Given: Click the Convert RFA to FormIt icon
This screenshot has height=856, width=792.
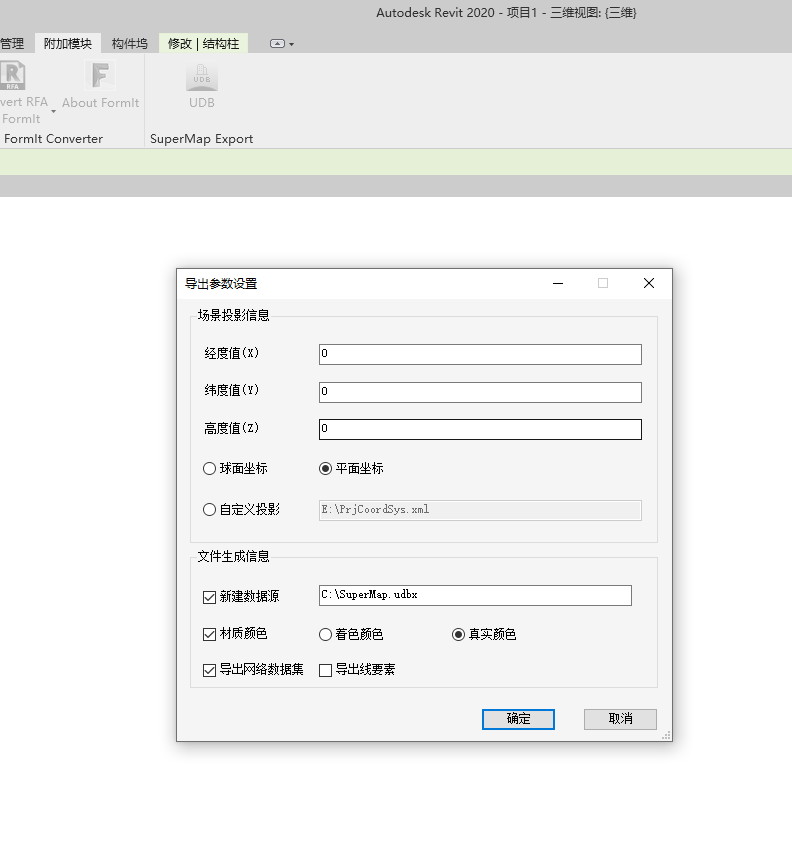Looking at the screenshot, I should (14, 77).
